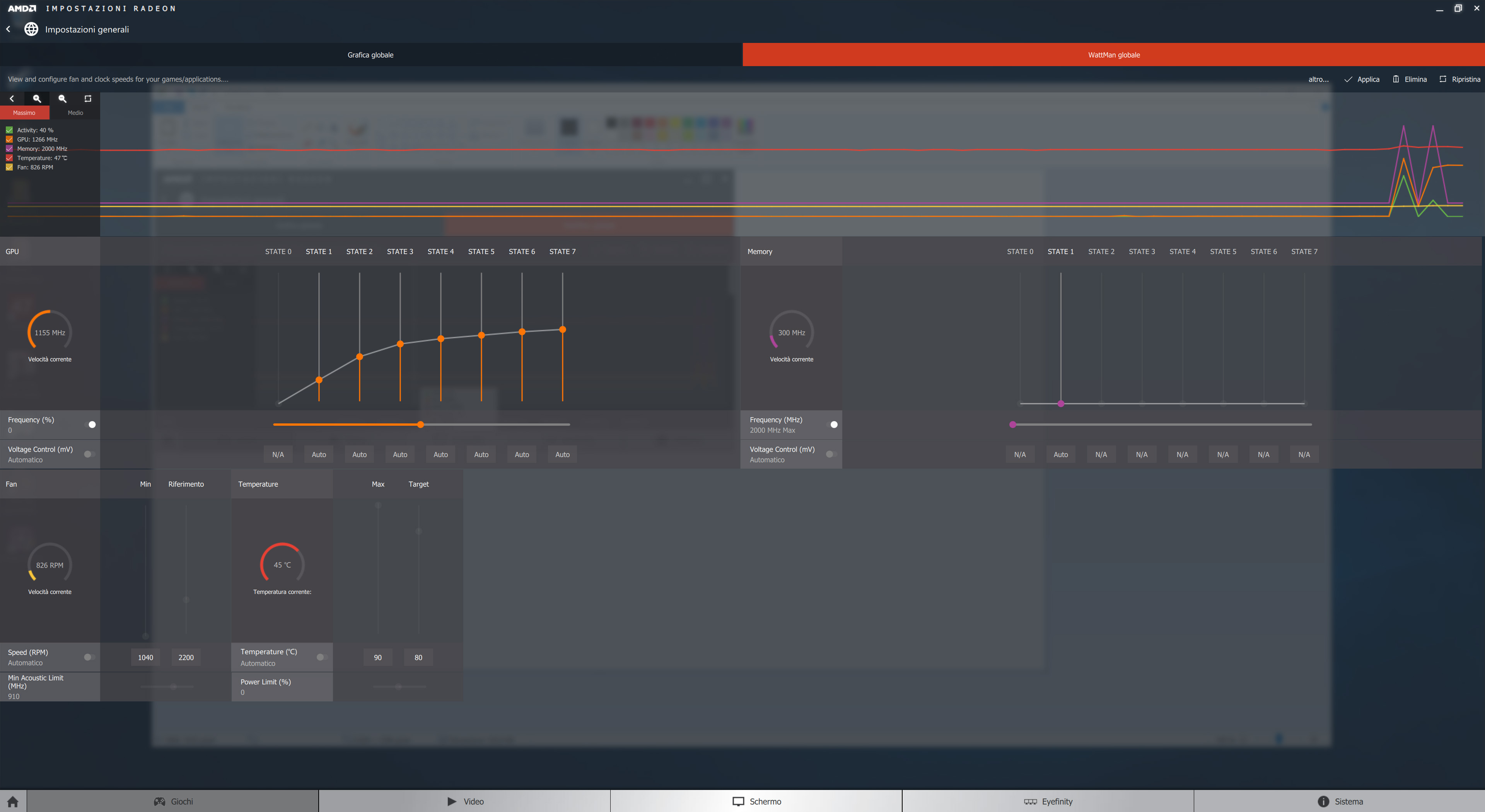The image size is (1485, 812).
Task: Zoom in on the monitoring graph
Action: 37,99
